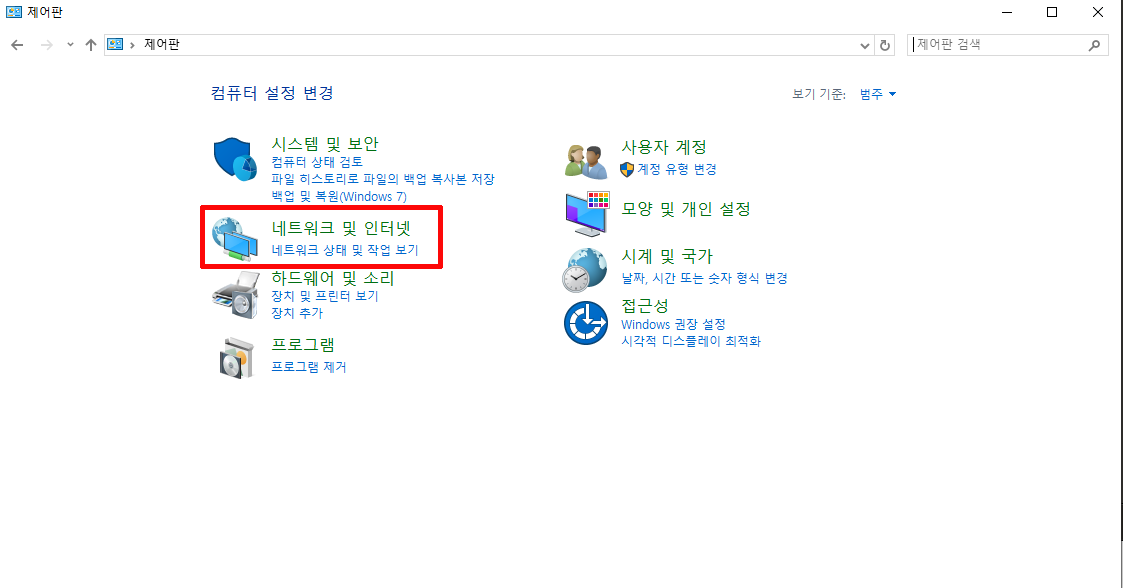Expand the address bar history dropdown
The width and height of the screenshot is (1123, 588).
click(864, 45)
